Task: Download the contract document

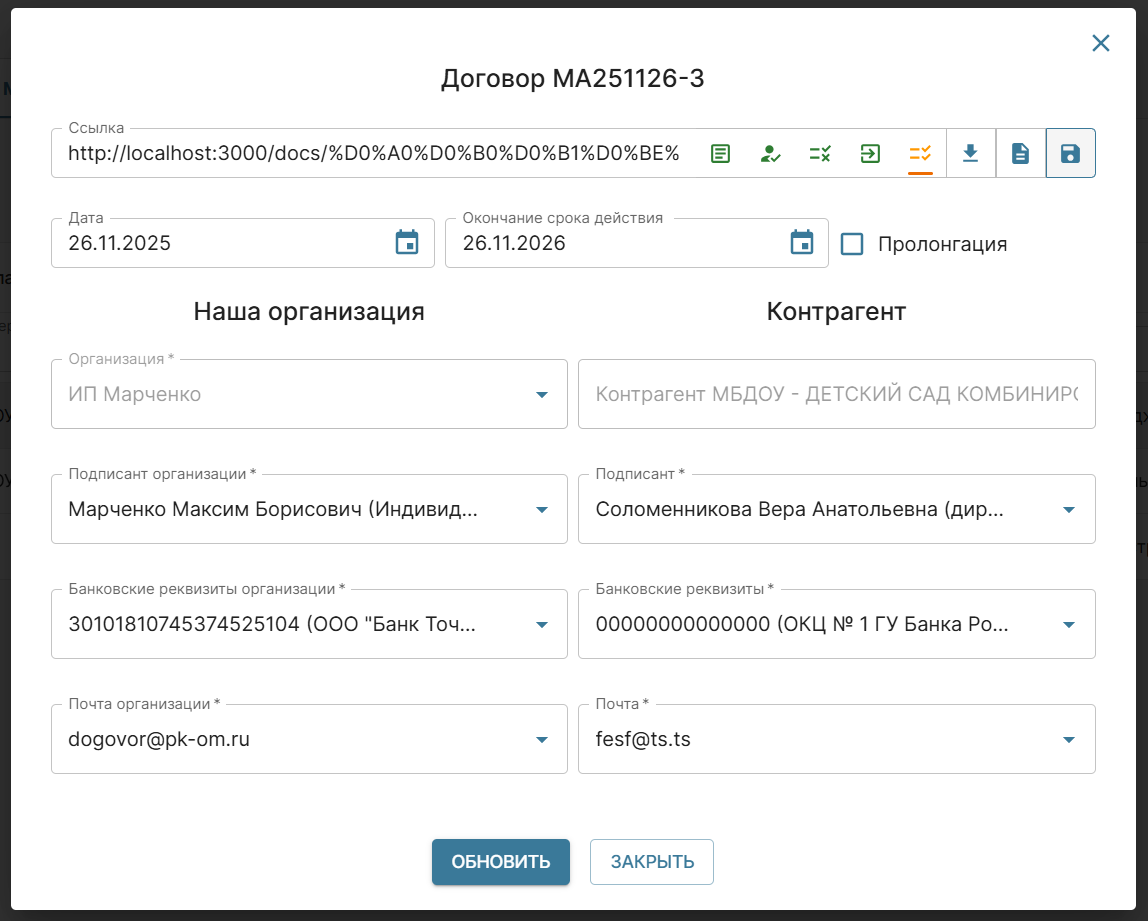Action: 970,154
